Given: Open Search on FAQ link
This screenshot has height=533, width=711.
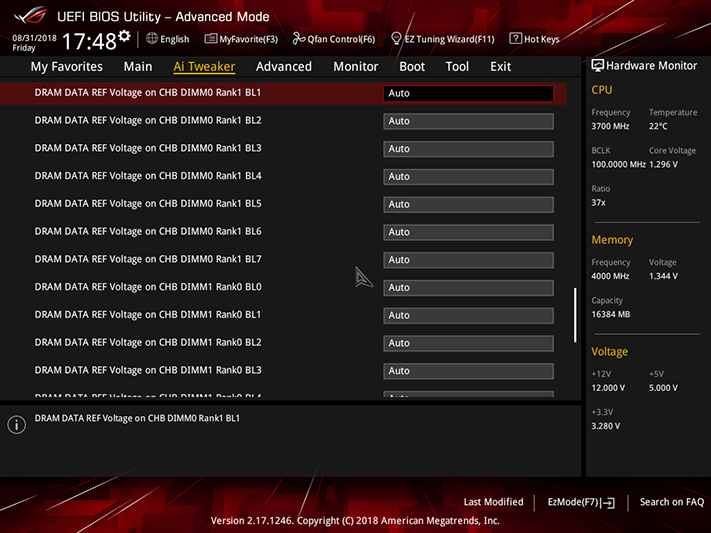Looking at the screenshot, I should click(x=672, y=502).
